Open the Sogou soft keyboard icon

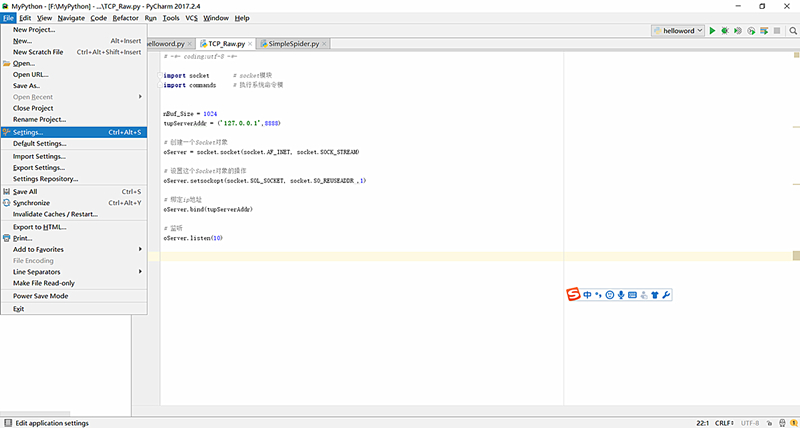point(633,295)
